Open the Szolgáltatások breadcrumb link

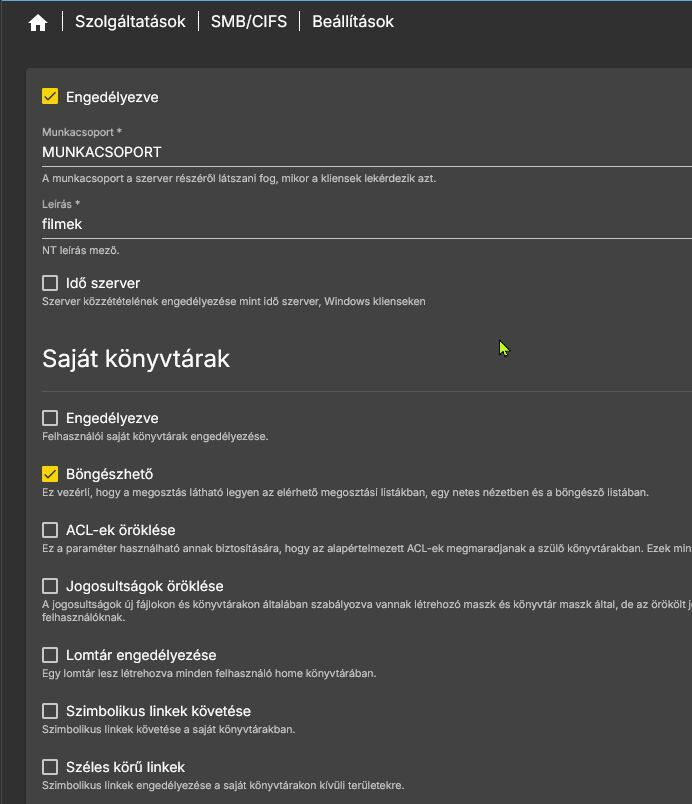(x=130, y=21)
